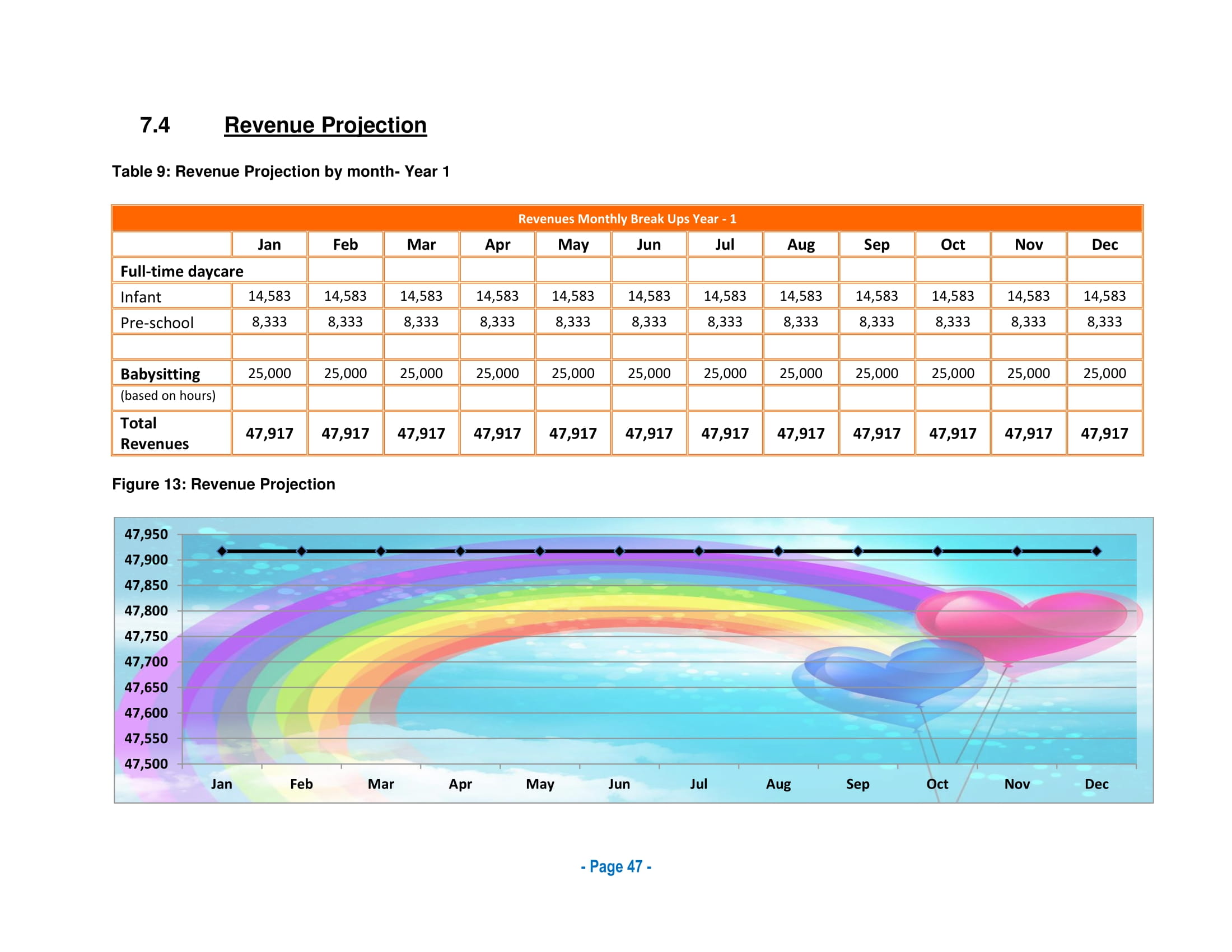Select the Full-time daycare row label
The image size is (1232, 952).
coord(181,271)
